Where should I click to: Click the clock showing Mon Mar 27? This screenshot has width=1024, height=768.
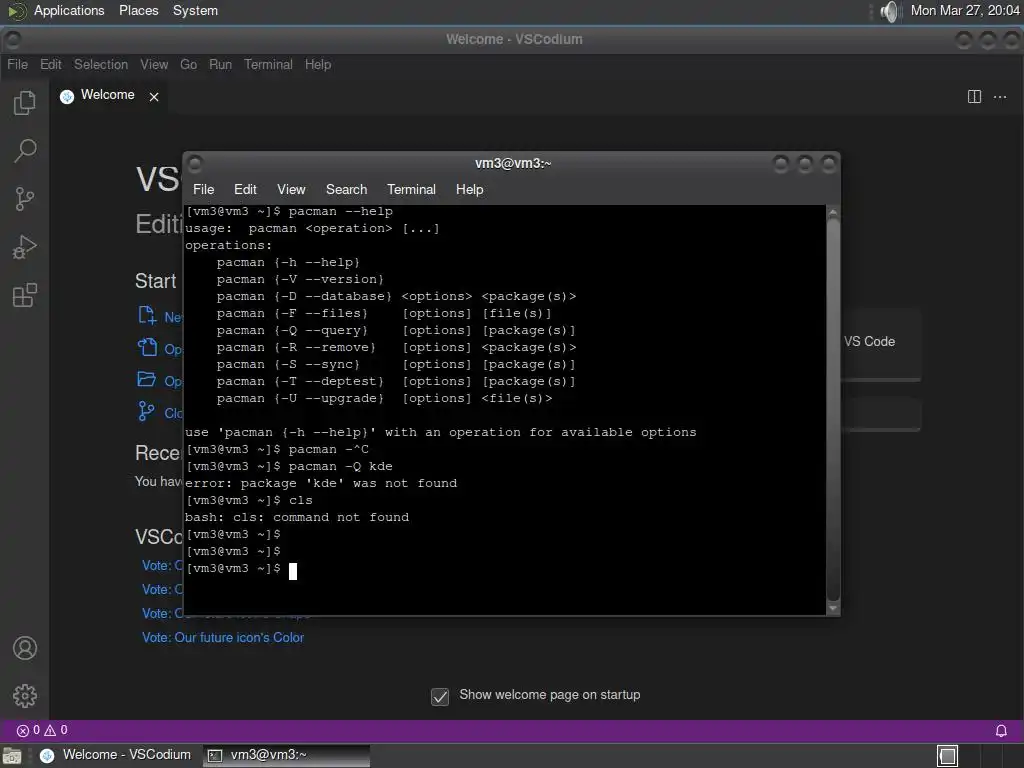coord(965,11)
